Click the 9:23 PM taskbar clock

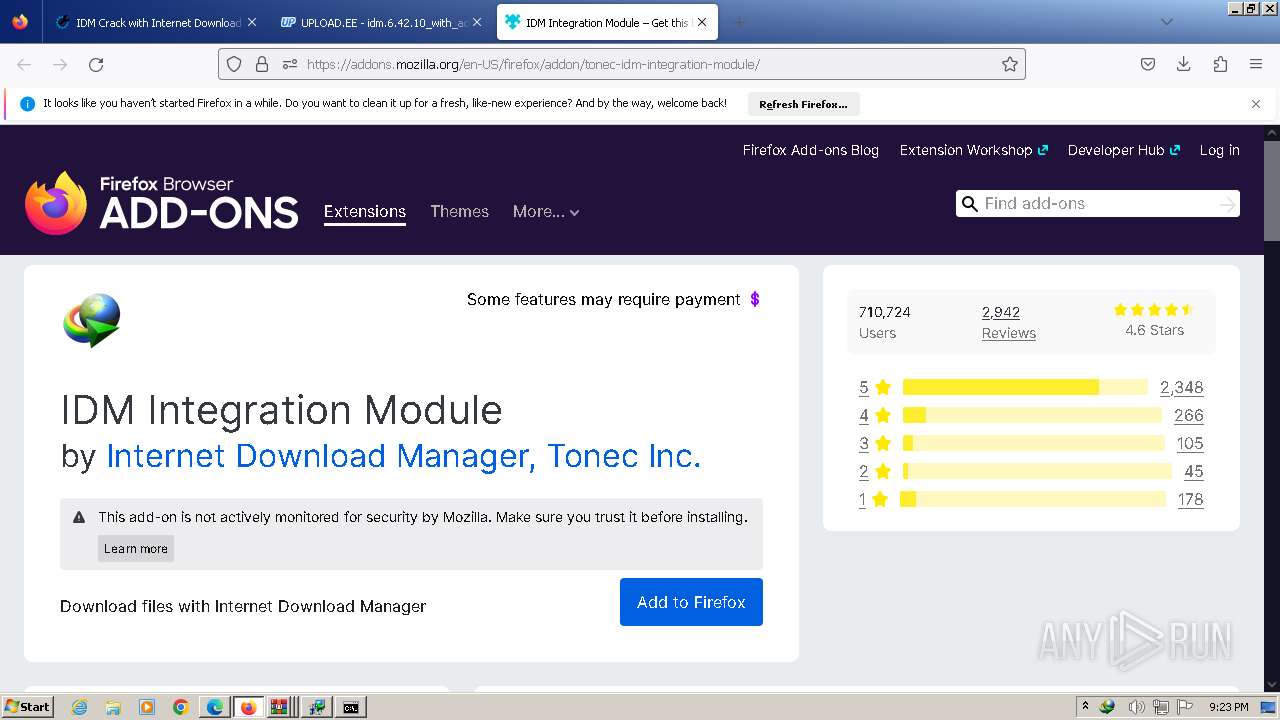[1228, 707]
